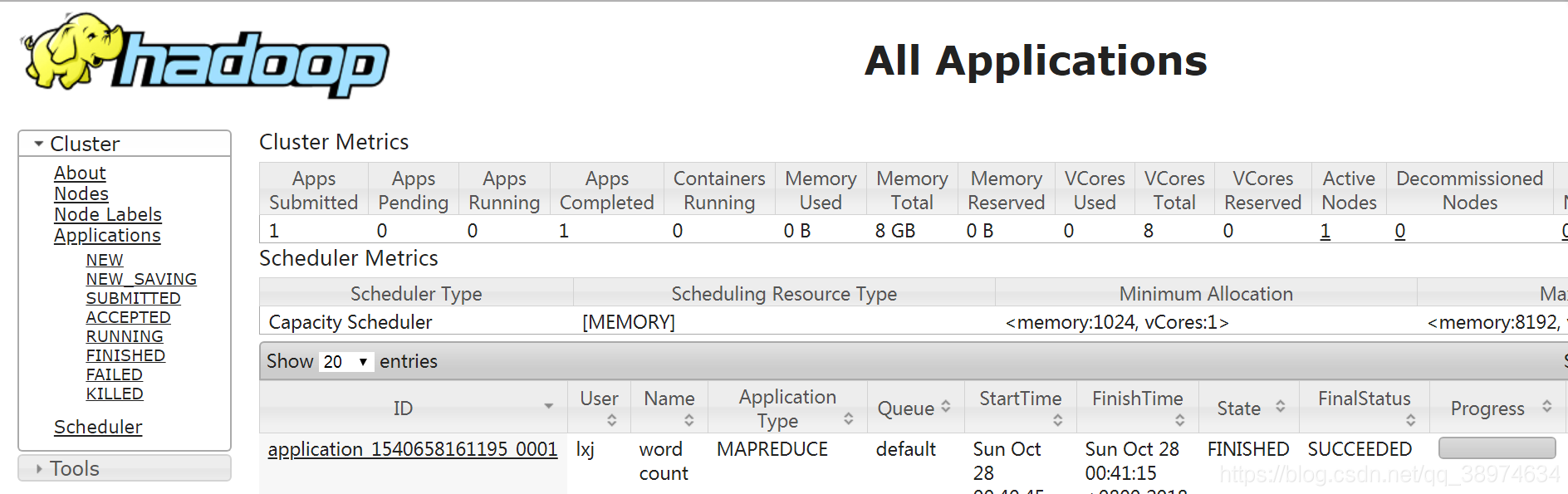This screenshot has width=1568, height=494.
Task: Click the Hadoop elephant logo
Action: click(x=204, y=55)
